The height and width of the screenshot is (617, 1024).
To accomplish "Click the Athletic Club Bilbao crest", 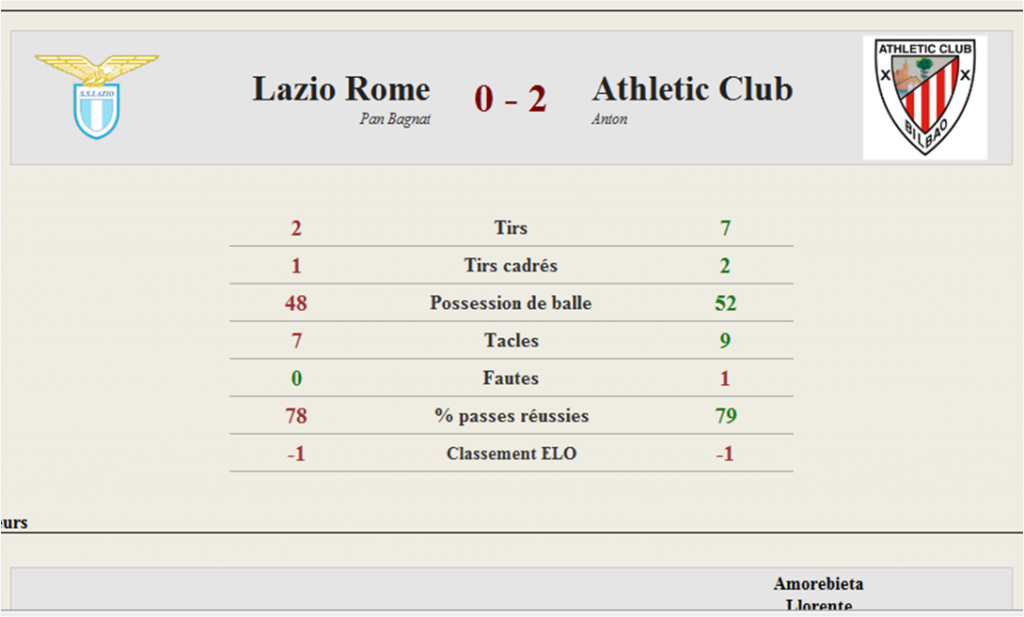I will [x=925, y=97].
